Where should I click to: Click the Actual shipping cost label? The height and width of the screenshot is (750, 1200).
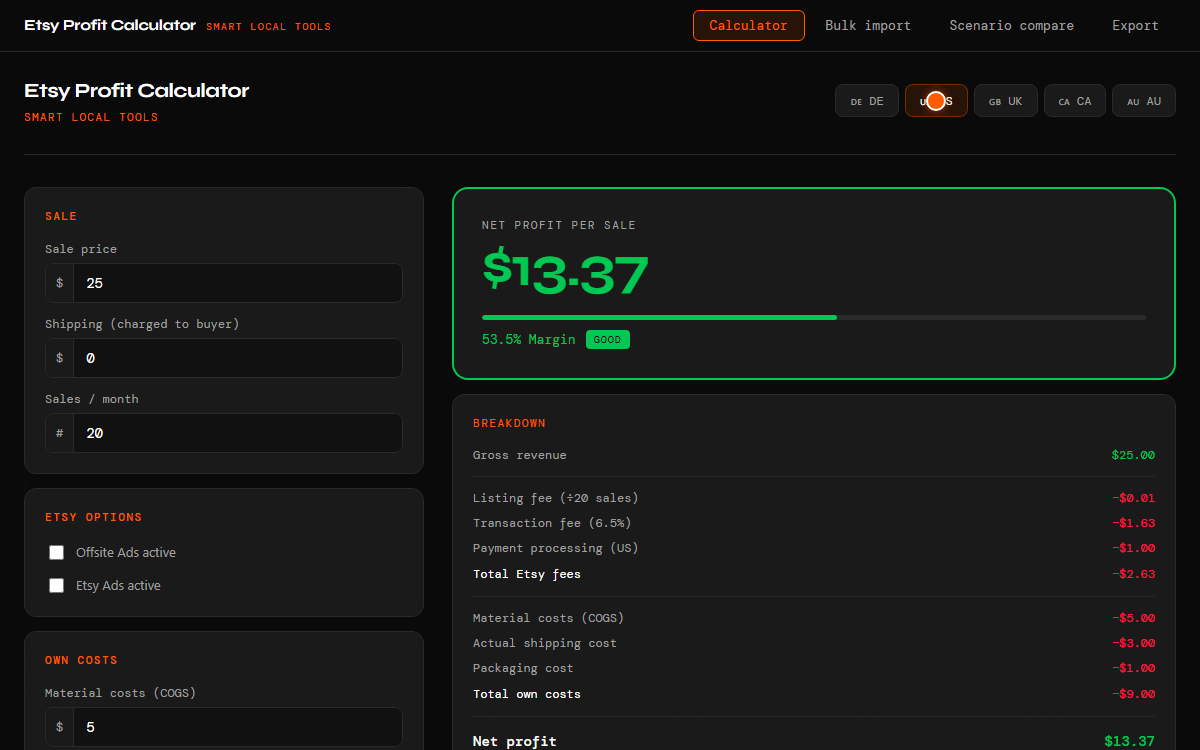tap(545, 643)
